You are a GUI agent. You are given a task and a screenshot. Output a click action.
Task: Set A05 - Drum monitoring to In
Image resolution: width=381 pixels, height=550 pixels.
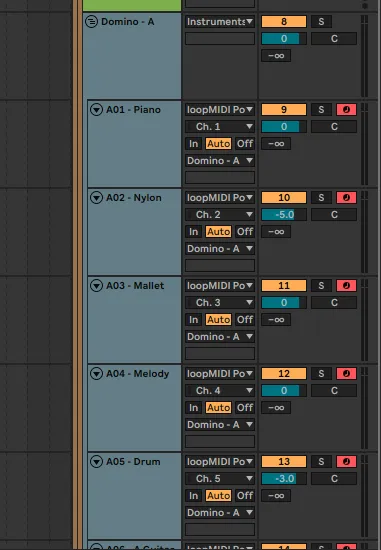pyautogui.click(x=194, y=496)
